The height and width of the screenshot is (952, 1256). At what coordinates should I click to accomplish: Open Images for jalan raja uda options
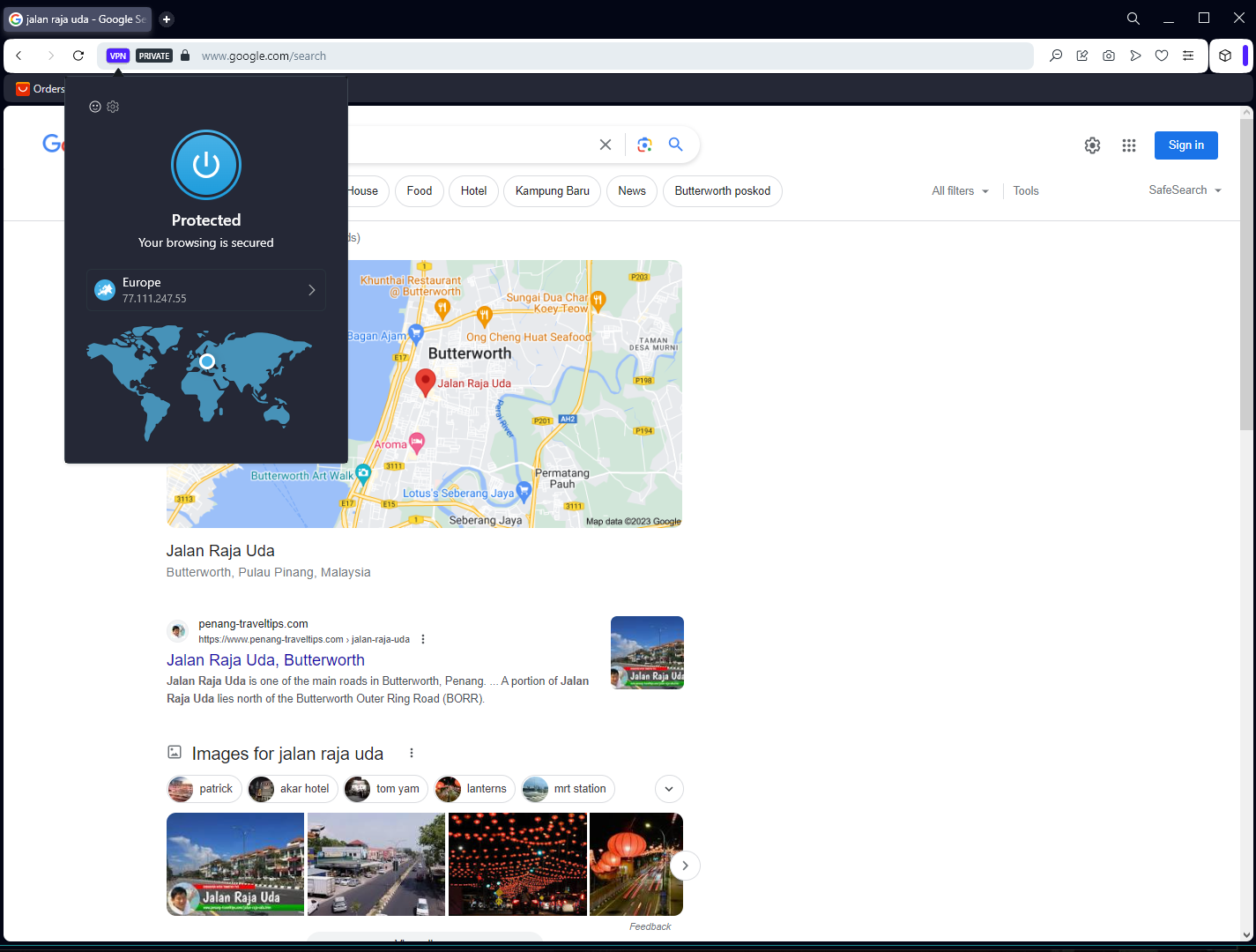(x=412, y=753)
